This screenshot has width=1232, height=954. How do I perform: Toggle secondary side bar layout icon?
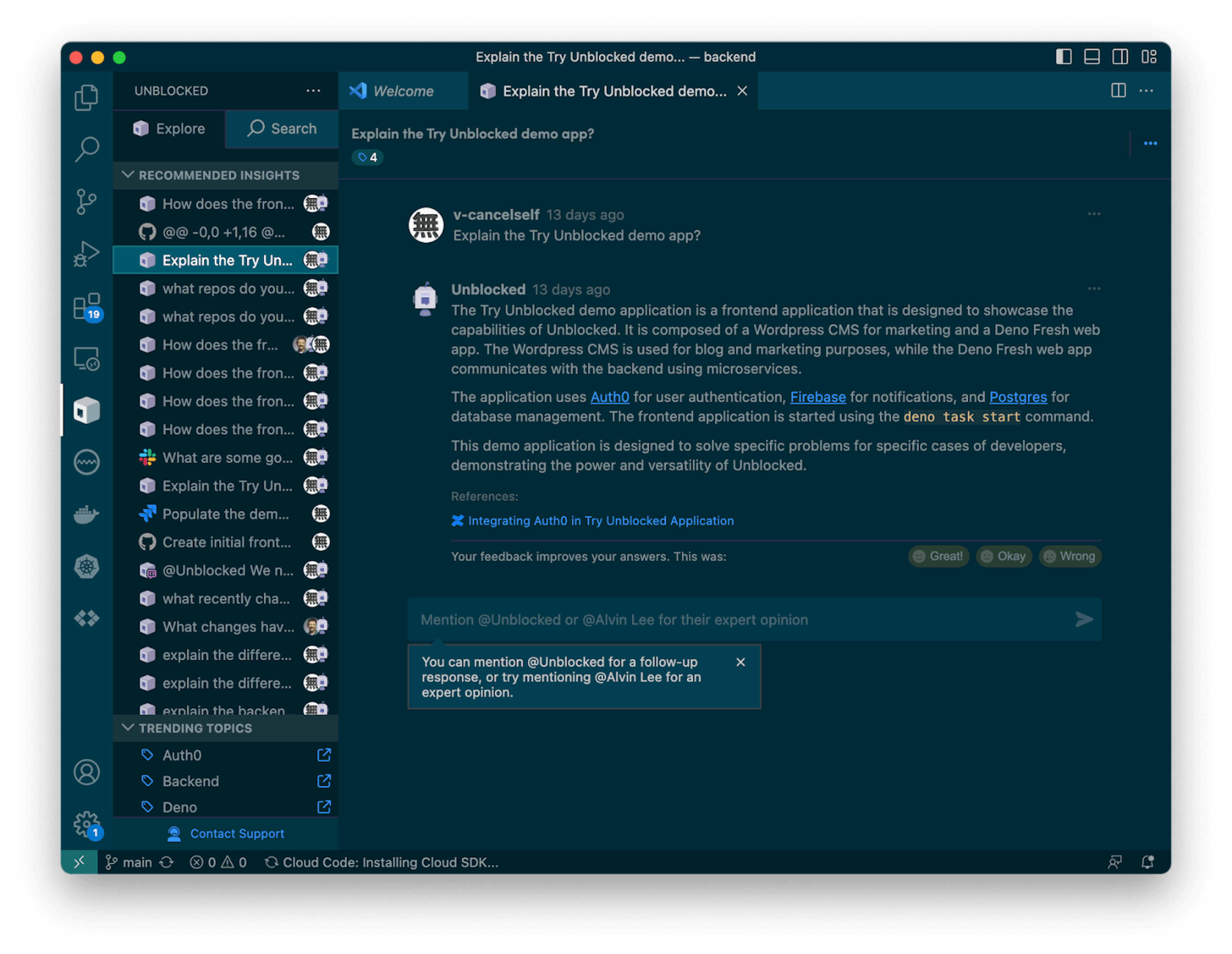coord(1120,57)
